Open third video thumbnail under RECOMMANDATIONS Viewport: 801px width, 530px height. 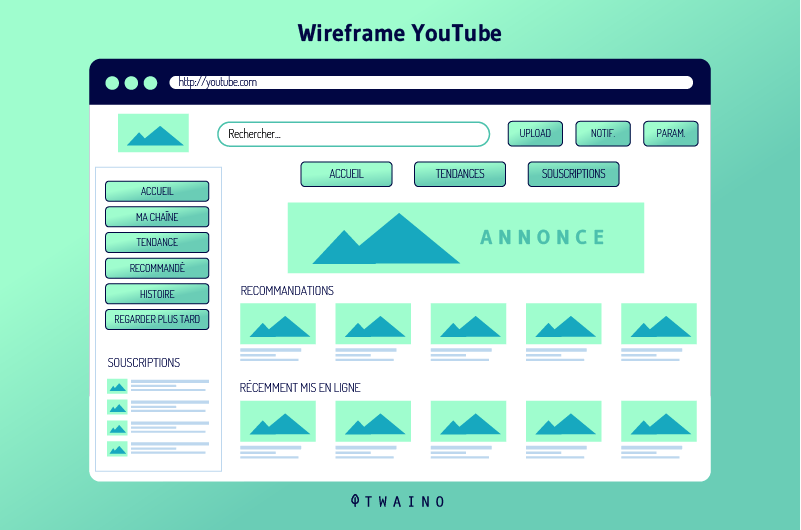click(x=468, y=324)
